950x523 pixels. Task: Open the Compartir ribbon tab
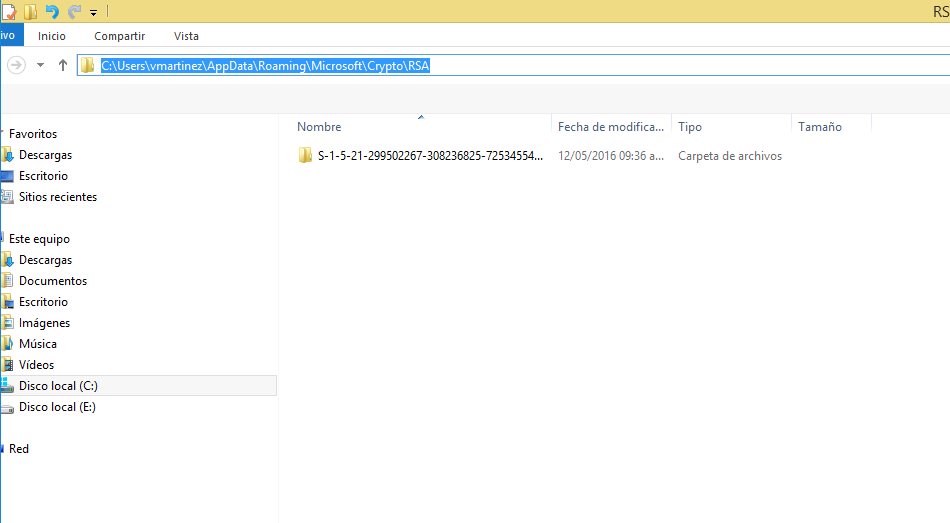(119, 36)
